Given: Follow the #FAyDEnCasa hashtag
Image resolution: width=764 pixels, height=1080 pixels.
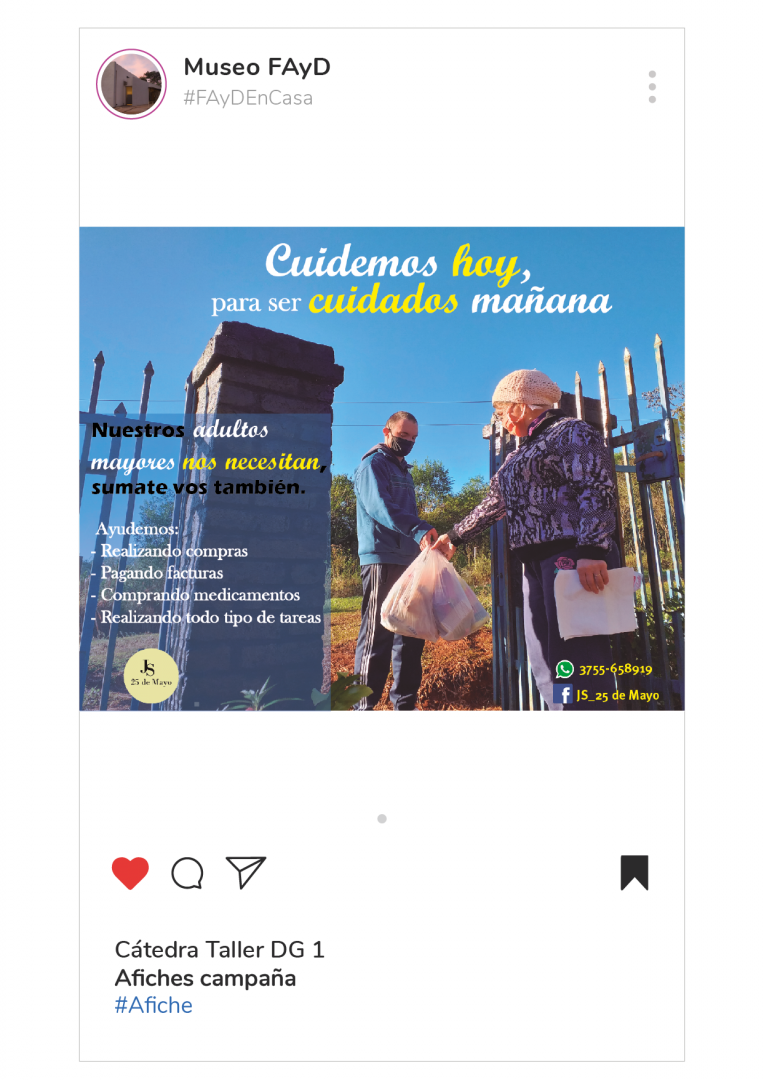Looking at the screenshot, I should (x=248, y=98).
